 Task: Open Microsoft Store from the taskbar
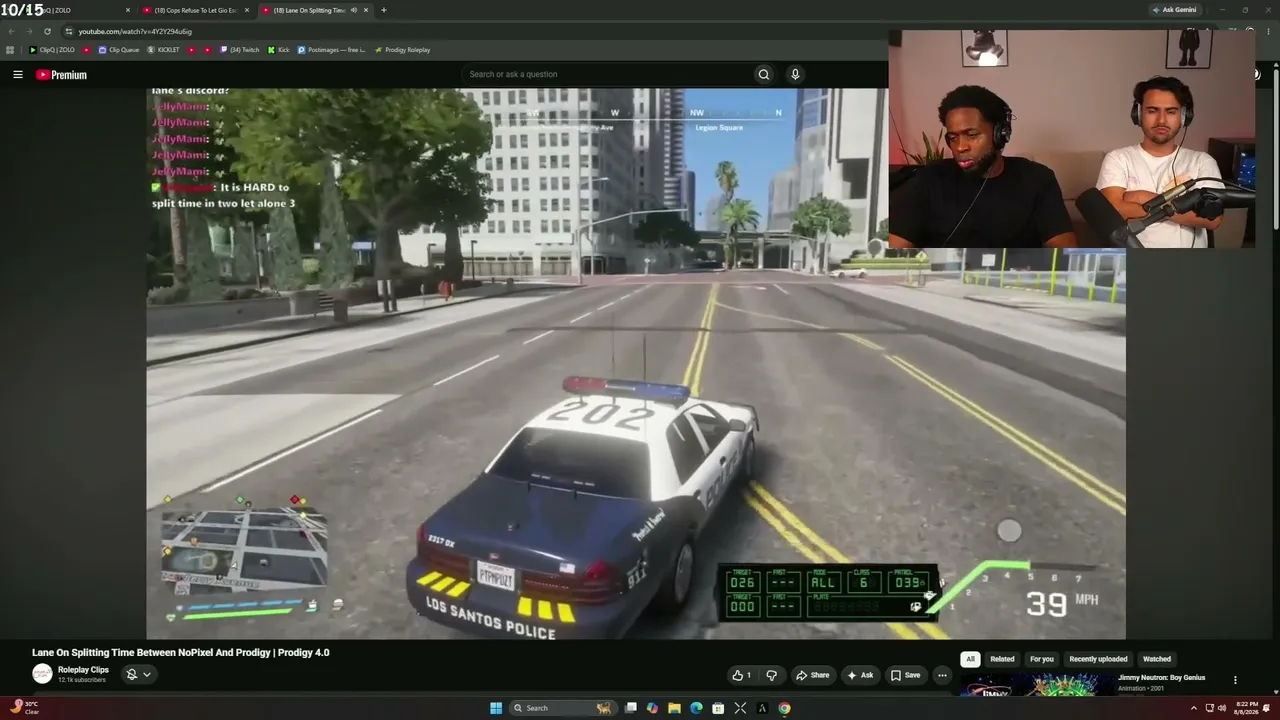(718, 708)
